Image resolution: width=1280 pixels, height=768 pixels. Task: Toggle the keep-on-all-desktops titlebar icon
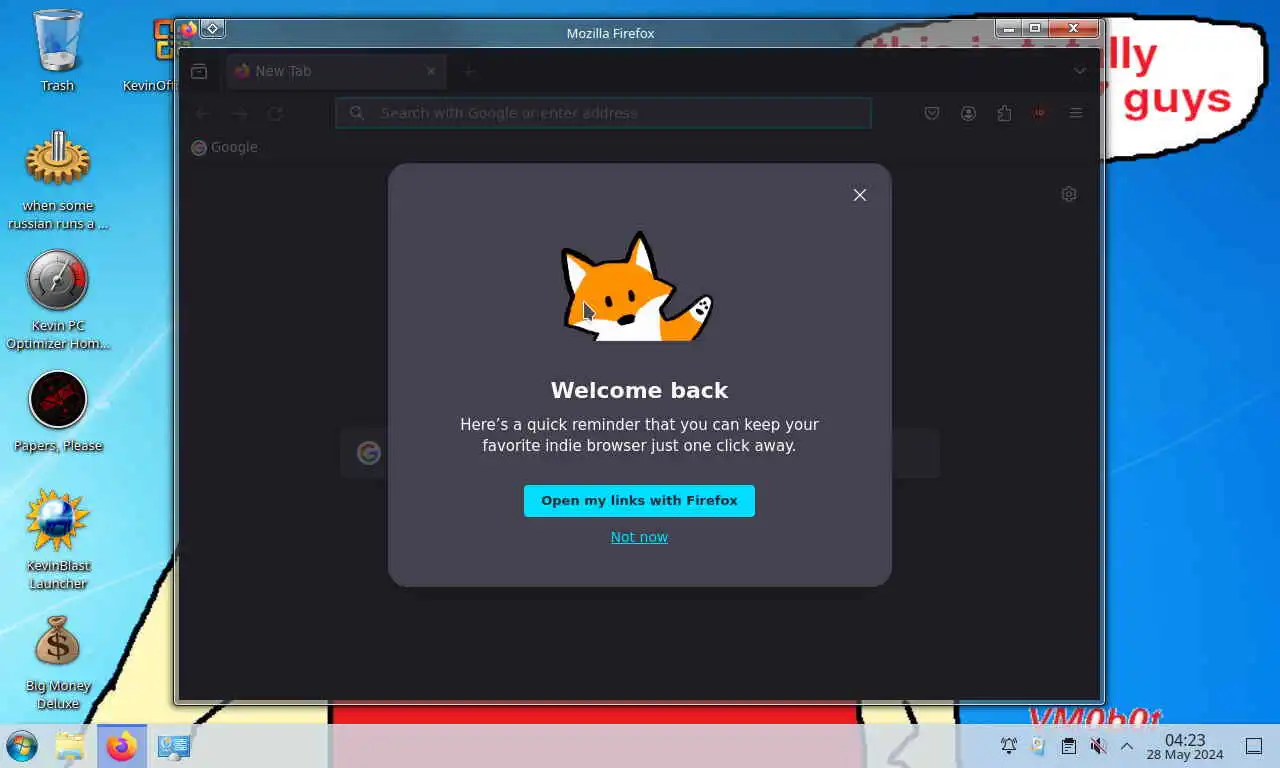click(x=213, y=29)
